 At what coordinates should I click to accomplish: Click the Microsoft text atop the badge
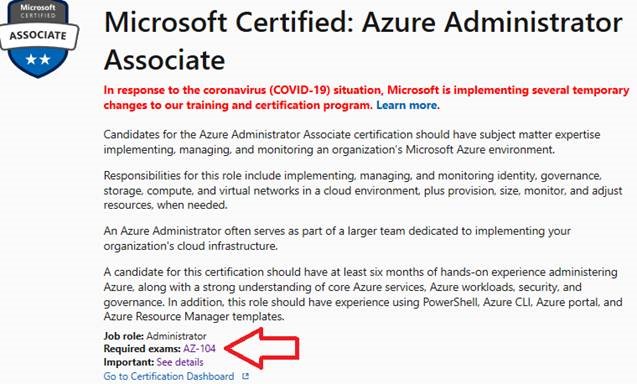[38, 7]
